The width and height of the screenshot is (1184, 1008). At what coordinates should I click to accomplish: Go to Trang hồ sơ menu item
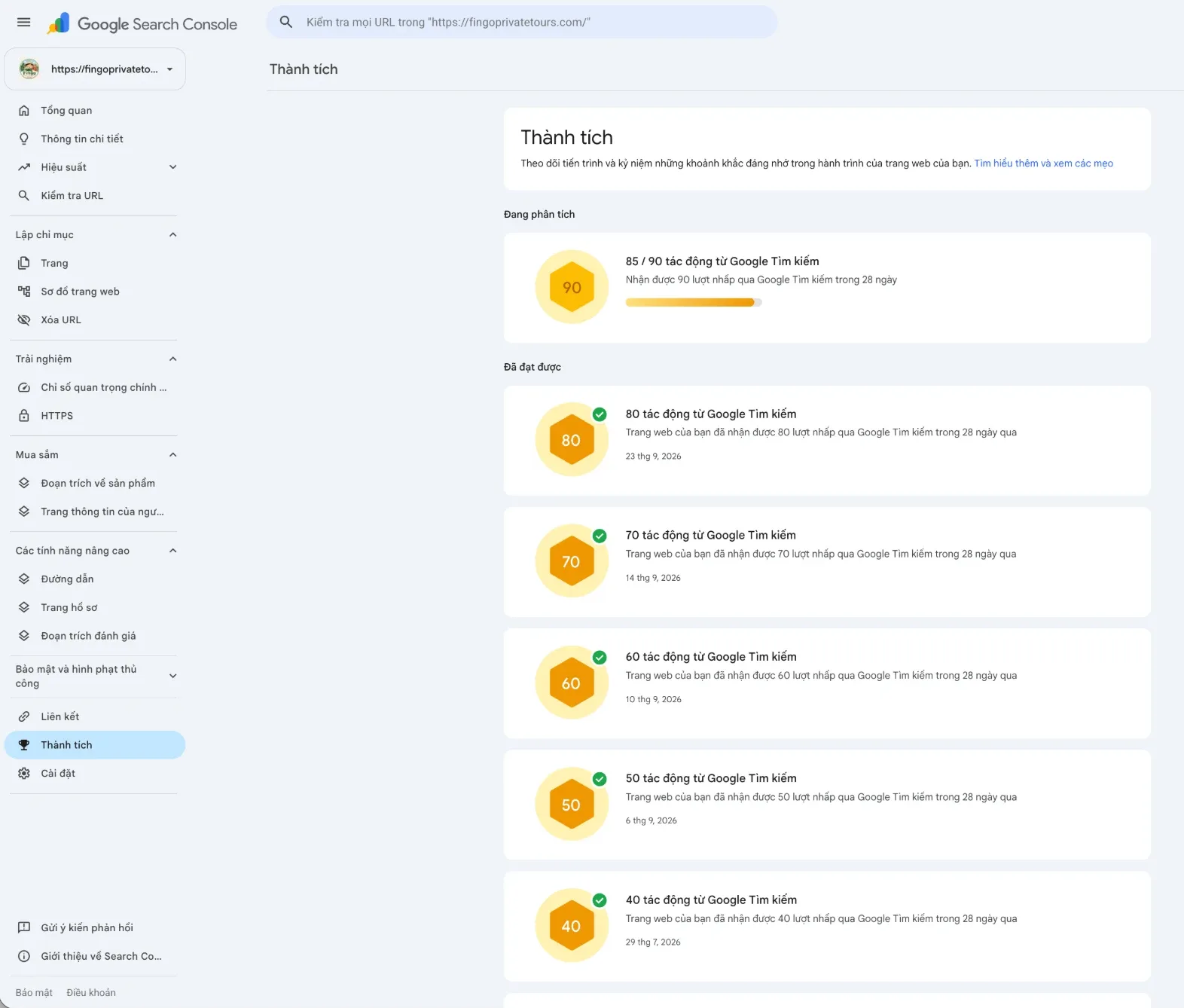pyautogui.click(x=95, y=608)
